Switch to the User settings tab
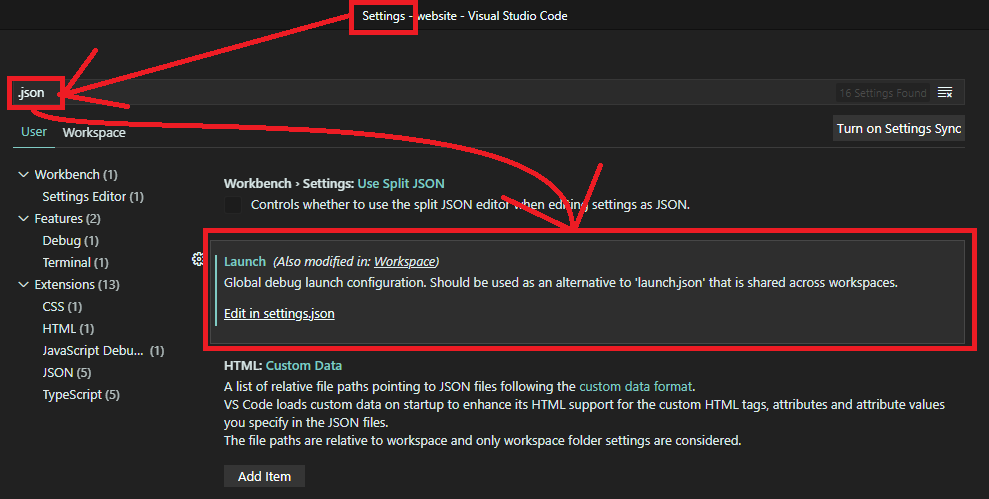Screen dimensions: 989x499 (34, 132)
